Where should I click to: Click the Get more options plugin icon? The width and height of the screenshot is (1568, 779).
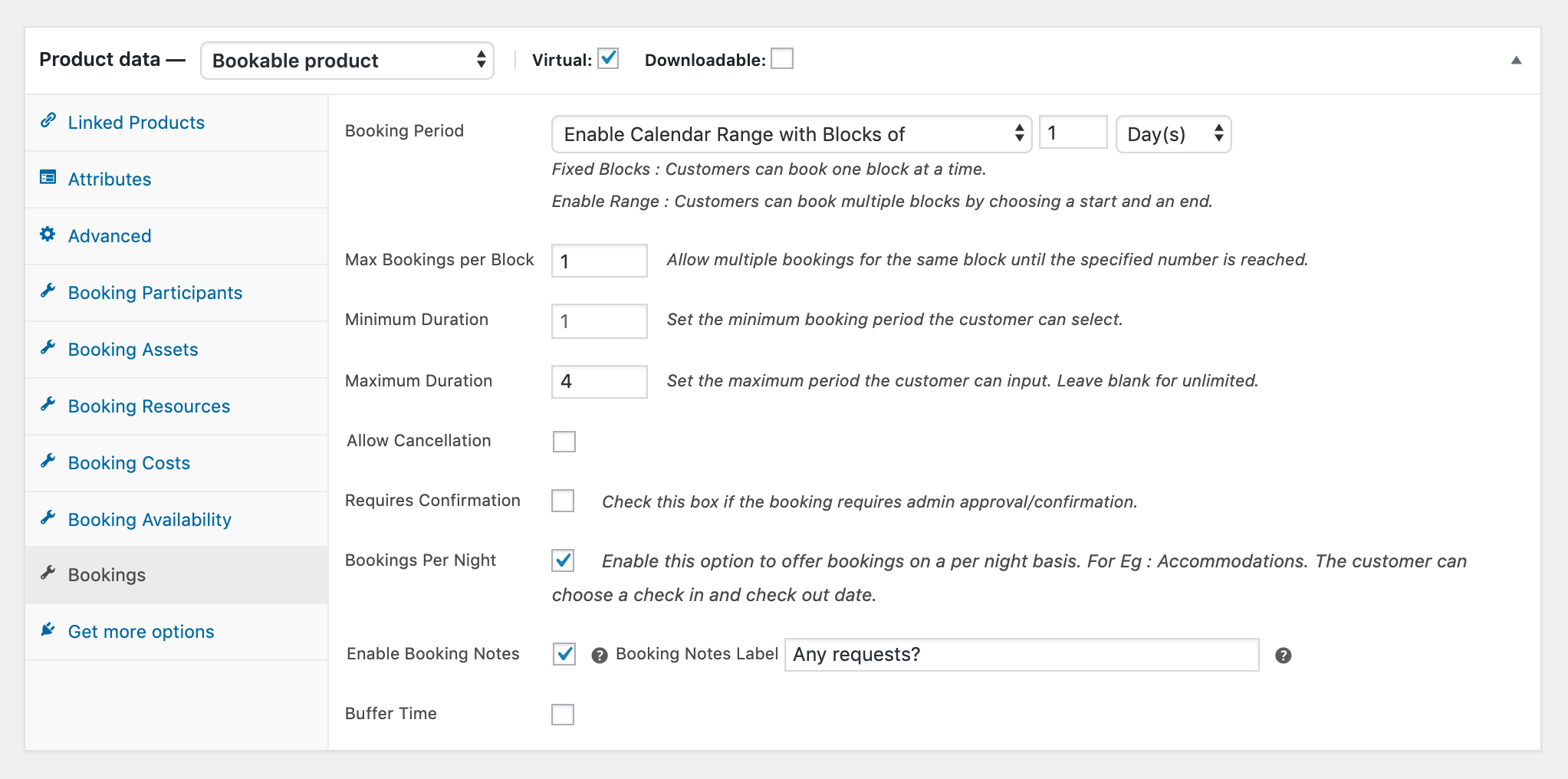tap(48, 629)
